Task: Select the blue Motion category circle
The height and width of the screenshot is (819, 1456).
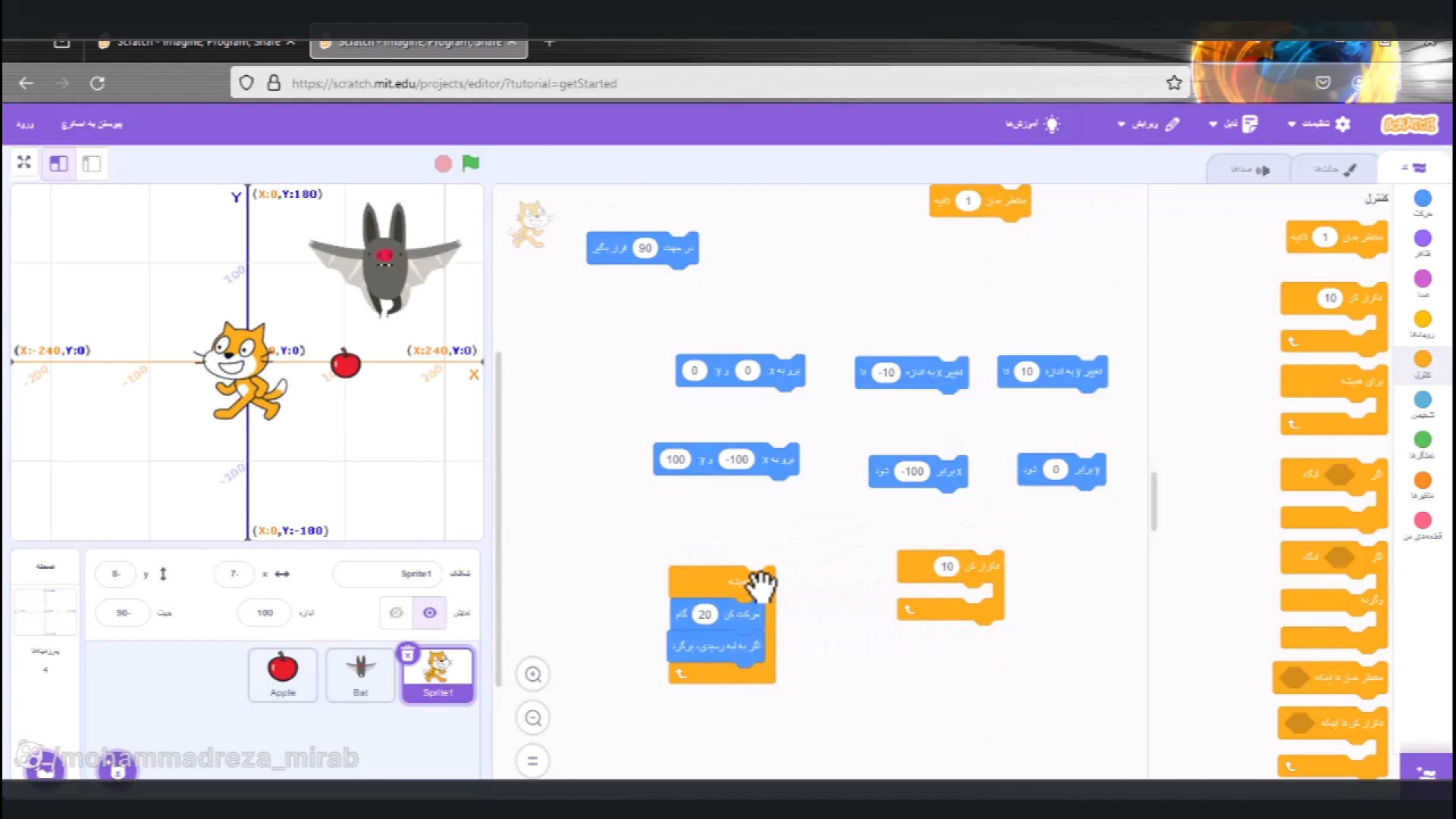Action: click(x=1423, y=199)
